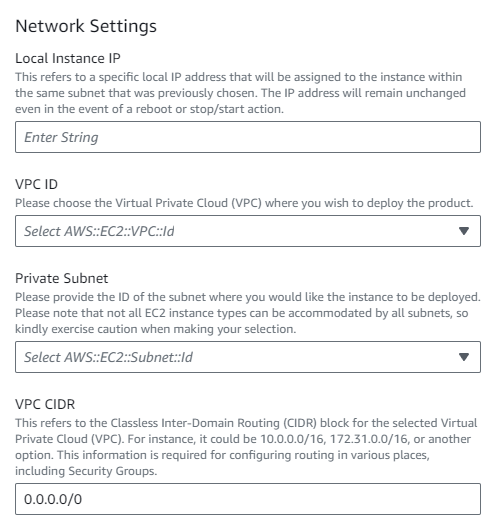Click the VPC ID field label
Viewport: 497px width, 518px height.
click(36, 184)
